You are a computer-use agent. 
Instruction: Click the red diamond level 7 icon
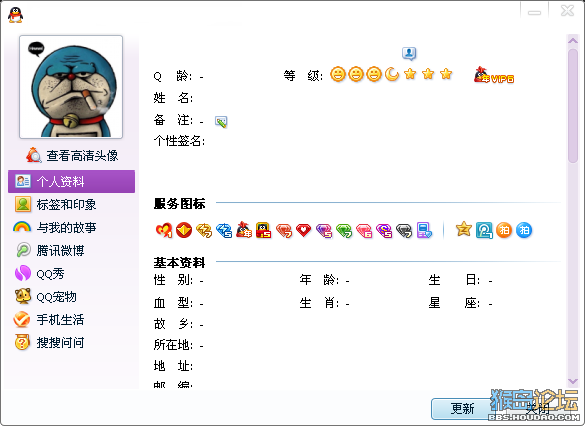click(284, 230)
